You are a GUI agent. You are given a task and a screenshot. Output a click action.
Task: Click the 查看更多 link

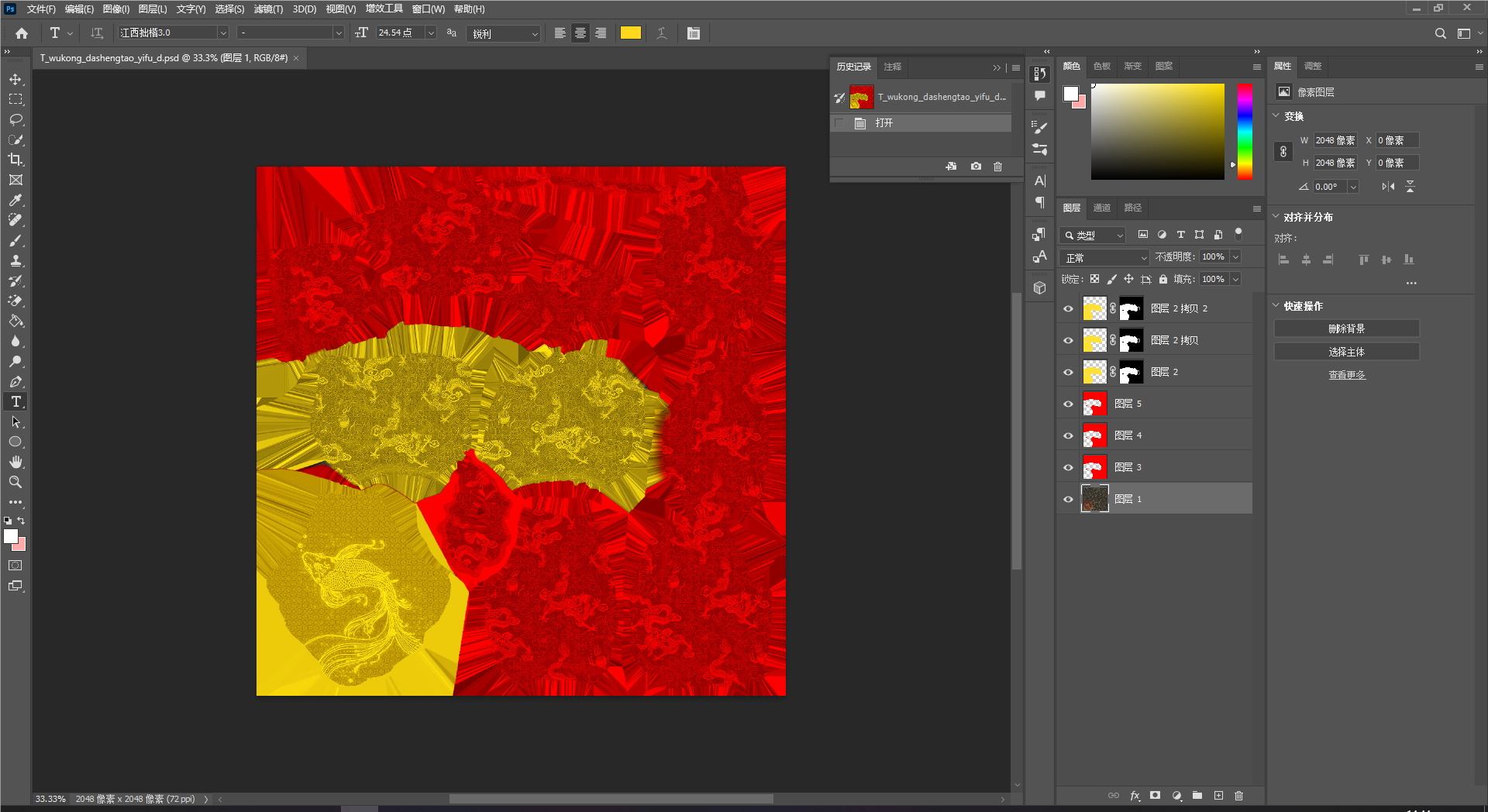(x=1346, y=375)
